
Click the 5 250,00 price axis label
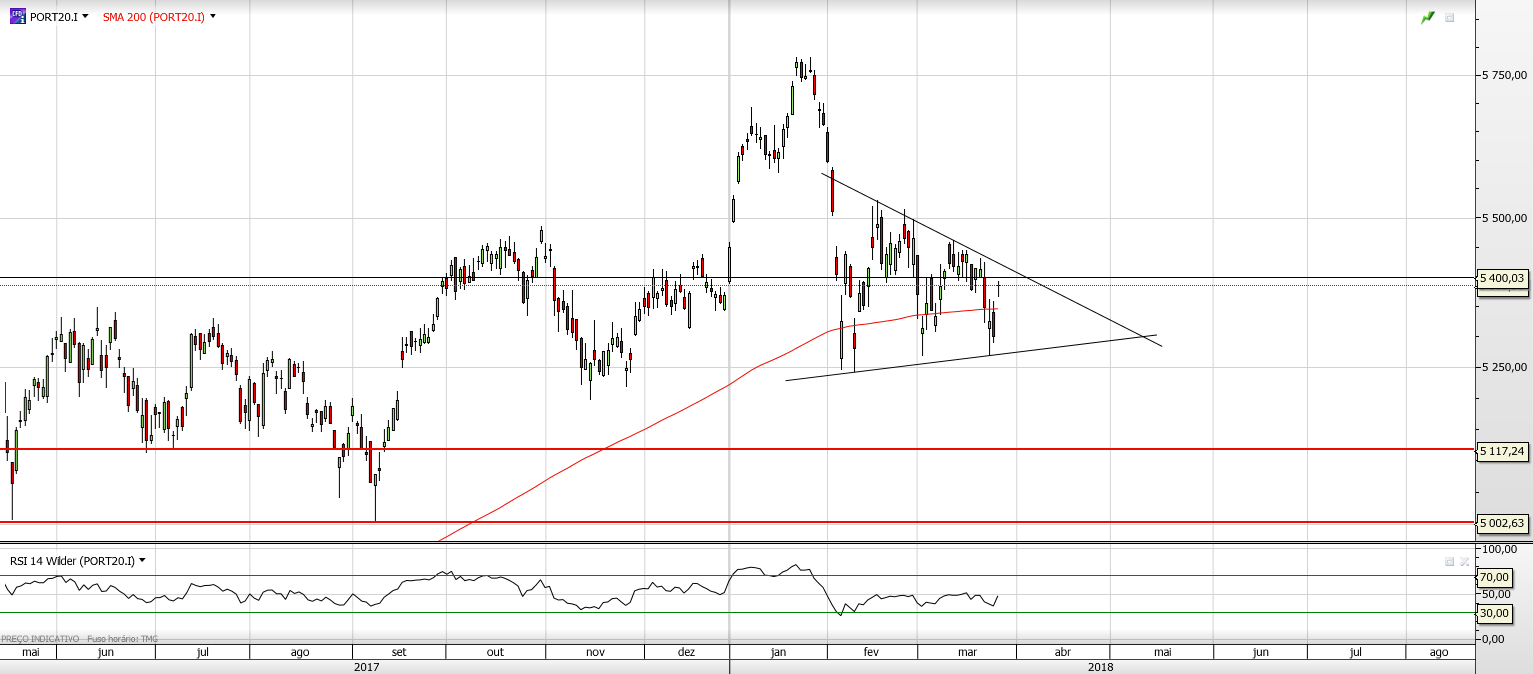point(1505,367)
